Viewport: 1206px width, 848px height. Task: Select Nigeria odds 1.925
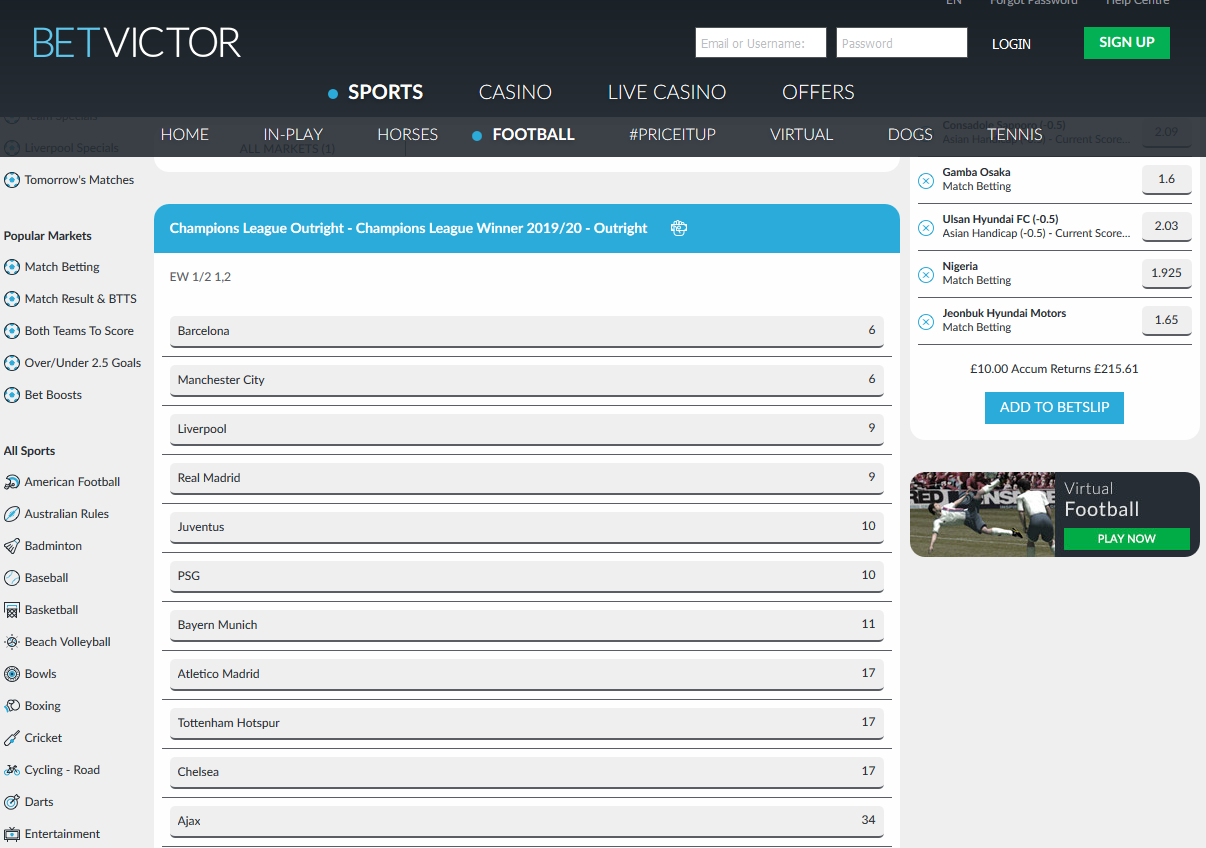point(1166,273)
